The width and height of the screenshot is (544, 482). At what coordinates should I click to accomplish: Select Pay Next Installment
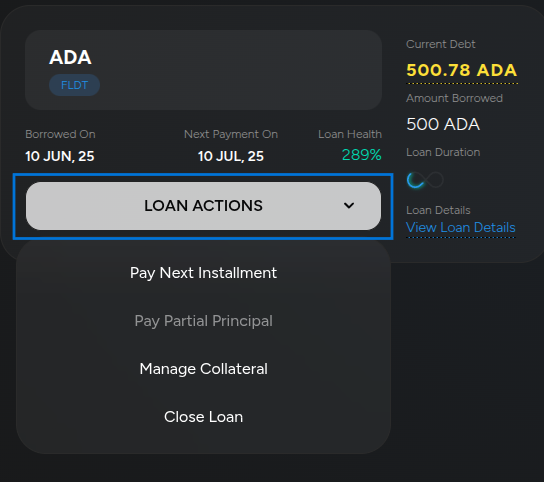(203, 273)
